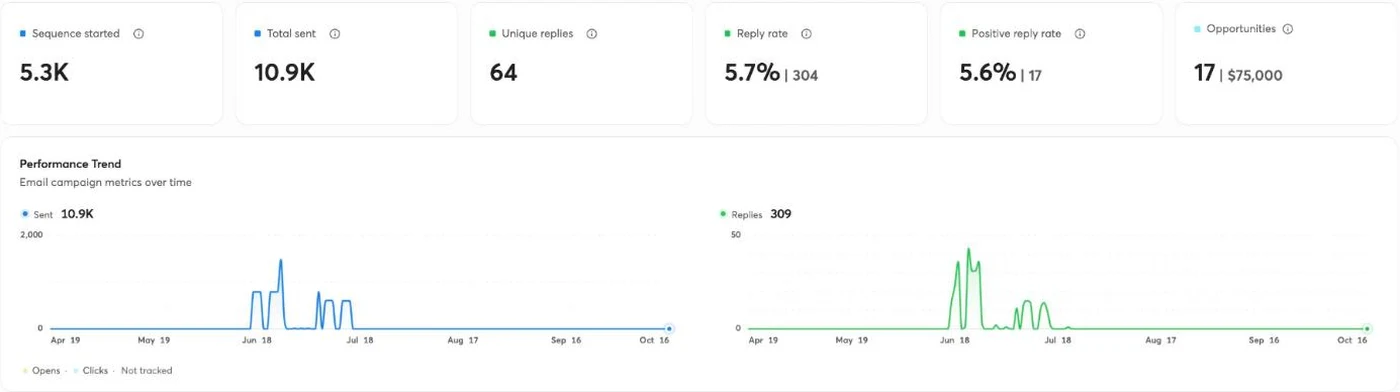This screenshot has height=392, width=1400.
Task: Click the info icon beside Positive reply rate
Action: pos(1080,34)
